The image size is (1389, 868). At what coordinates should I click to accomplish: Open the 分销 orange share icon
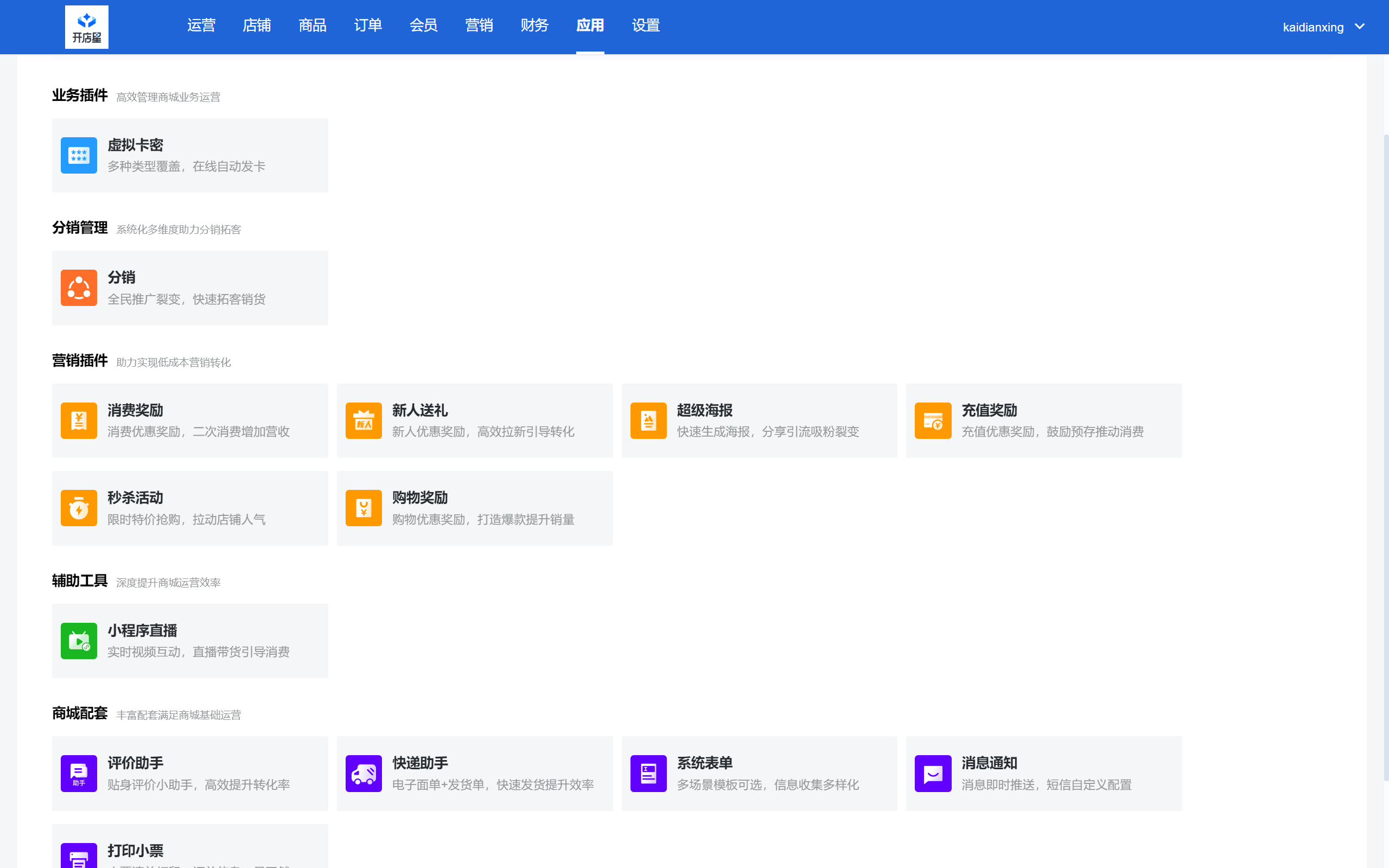click(79, 288)
